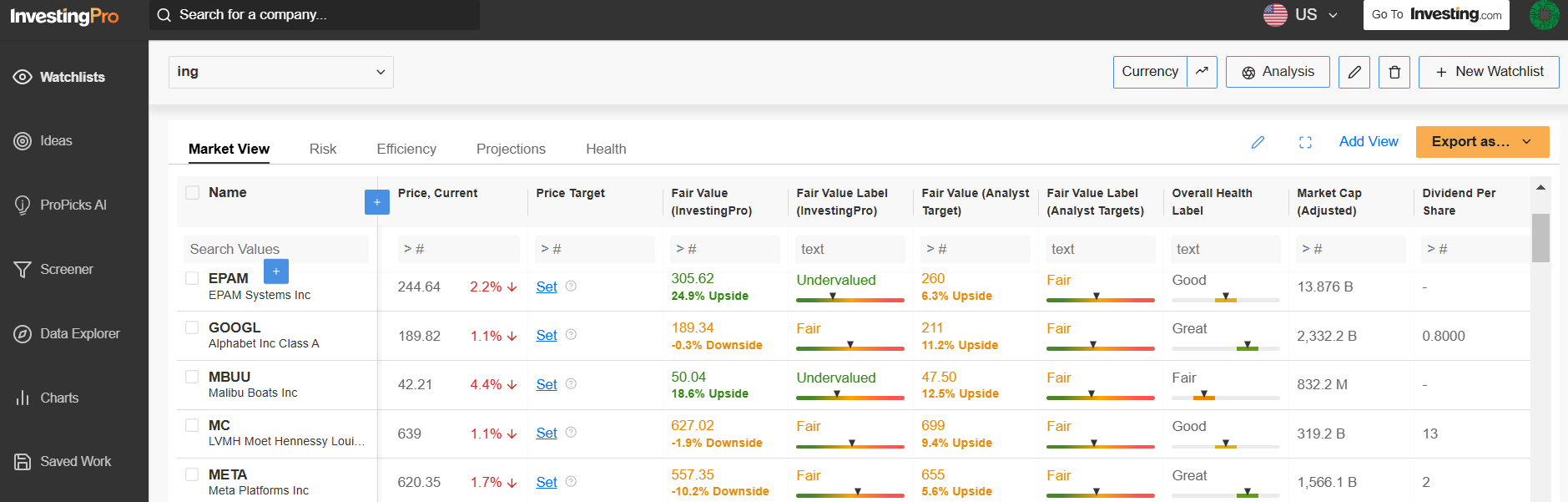Image resolution: width=1568 pixels, height=502 pixels.
Task: Switch to the Risk tab
Action: click(x=323, y=149)
